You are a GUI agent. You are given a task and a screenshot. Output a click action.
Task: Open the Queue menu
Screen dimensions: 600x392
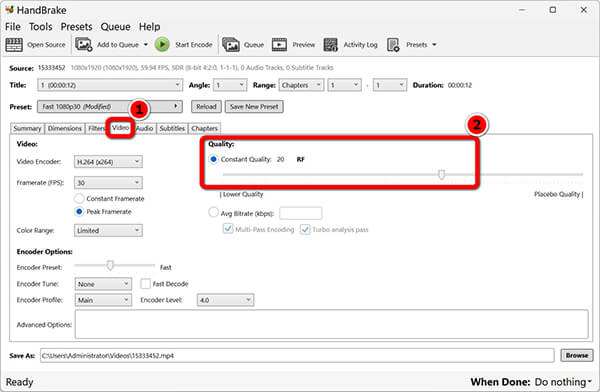pyautogui.click(x=116, y=27)
